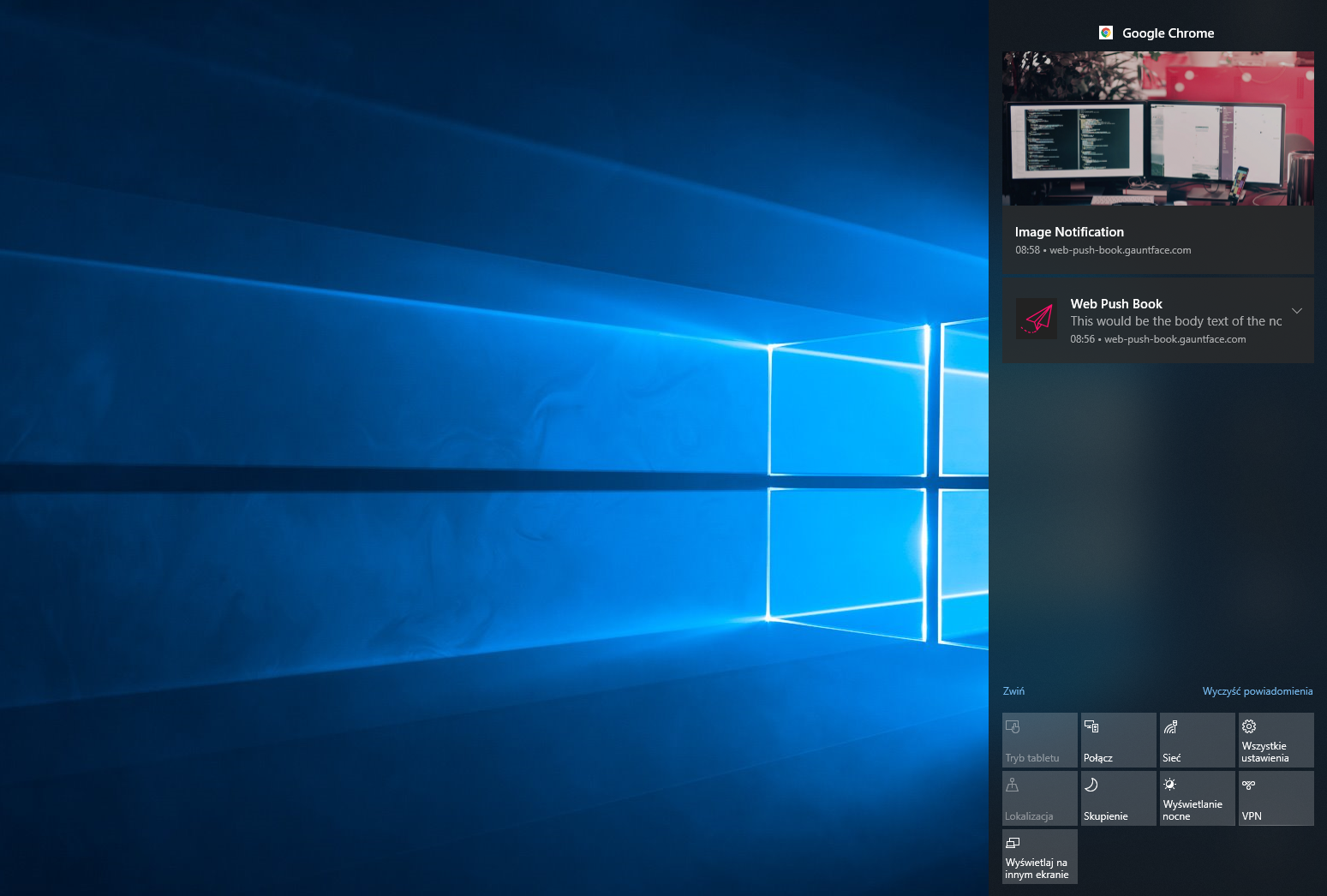Click the Tryb tabletu tablet icon

pyautogui.click(x=1013, y=727)
